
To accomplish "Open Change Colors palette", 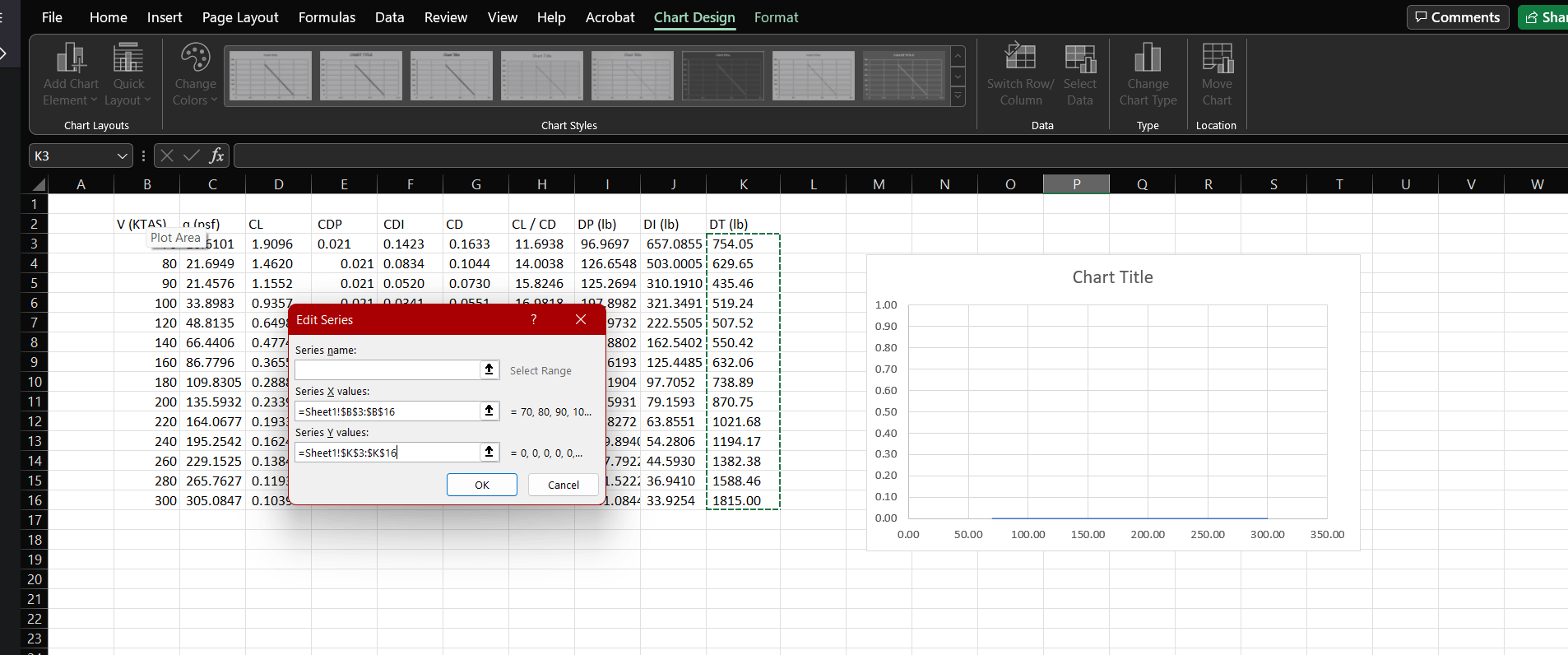I will pyautogui.click(x=195, y=75).
